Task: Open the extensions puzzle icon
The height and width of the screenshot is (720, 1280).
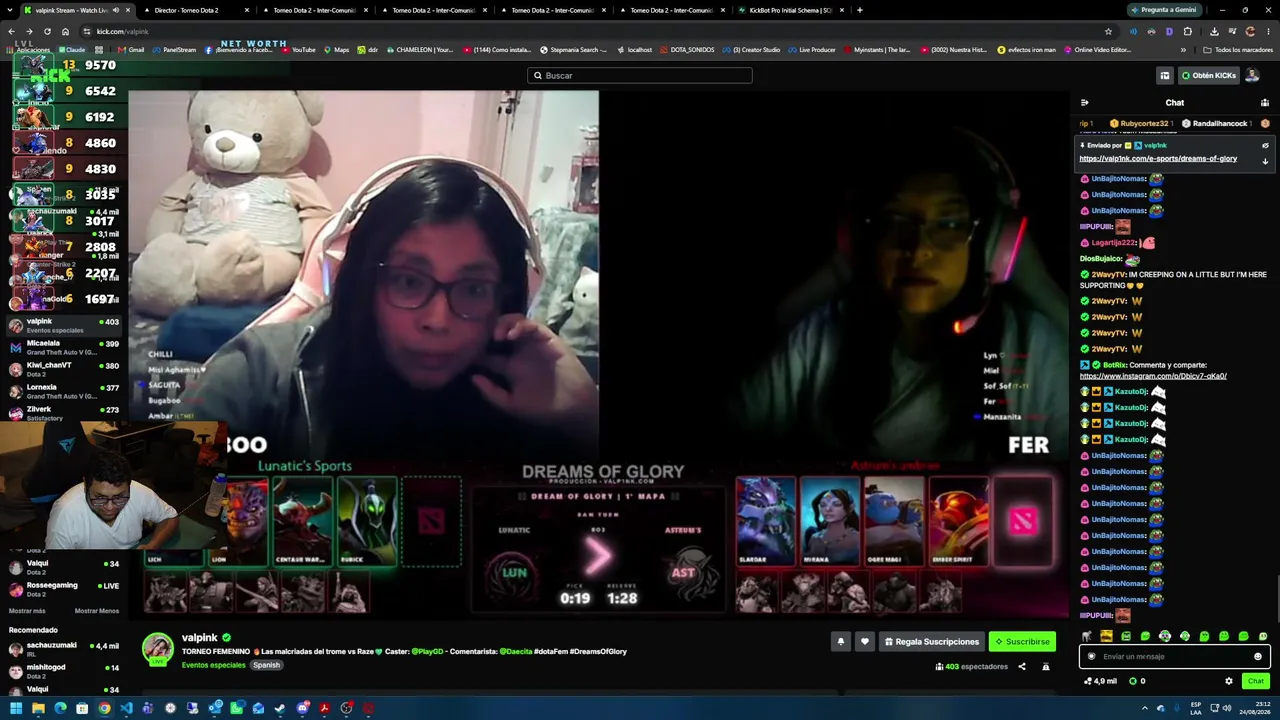Action: pos(1187,31)
